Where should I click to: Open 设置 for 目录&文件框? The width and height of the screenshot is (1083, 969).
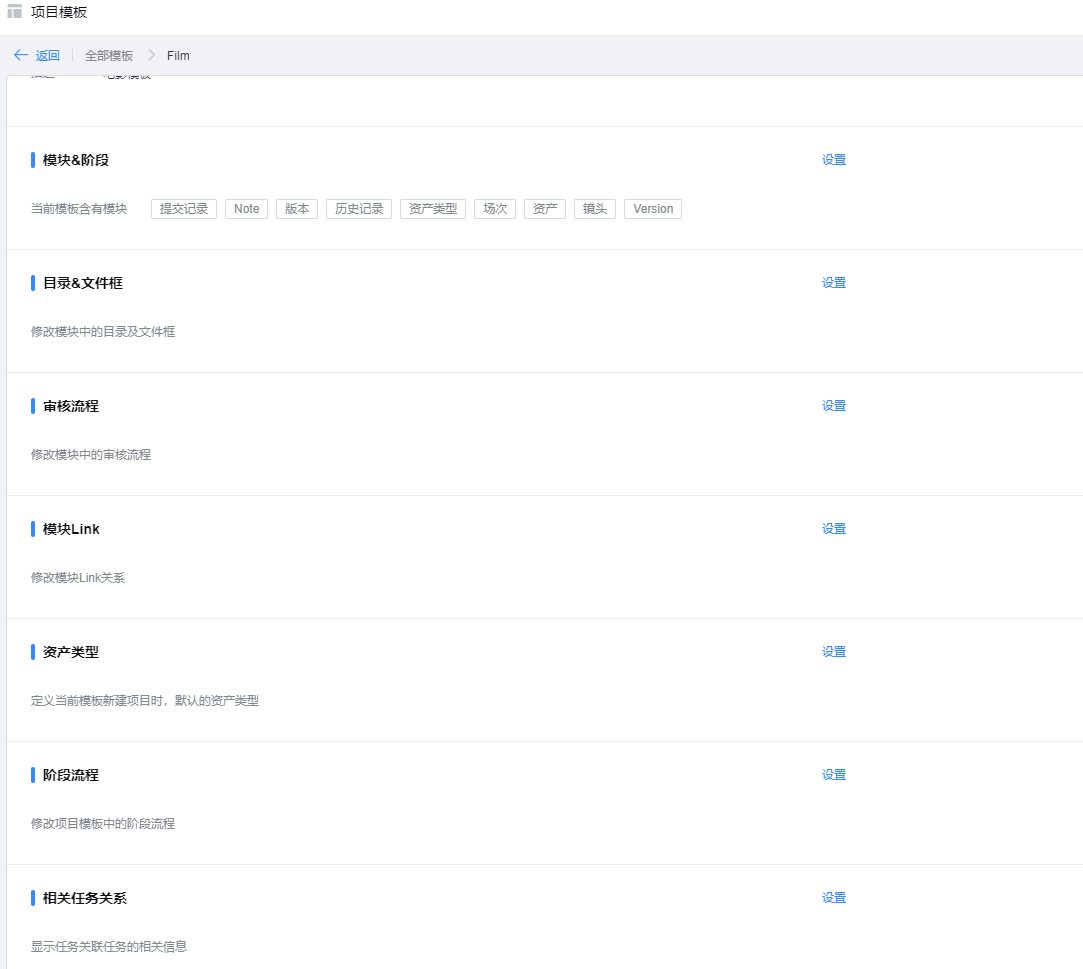pos(834,282)
